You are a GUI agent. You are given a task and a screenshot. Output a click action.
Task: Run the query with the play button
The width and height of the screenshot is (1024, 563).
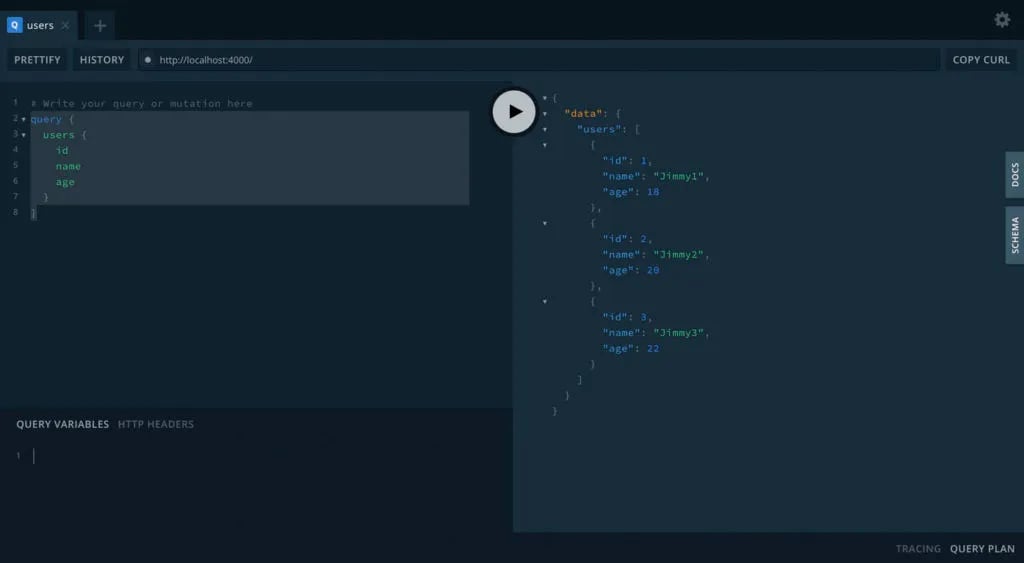pos(514,112)
